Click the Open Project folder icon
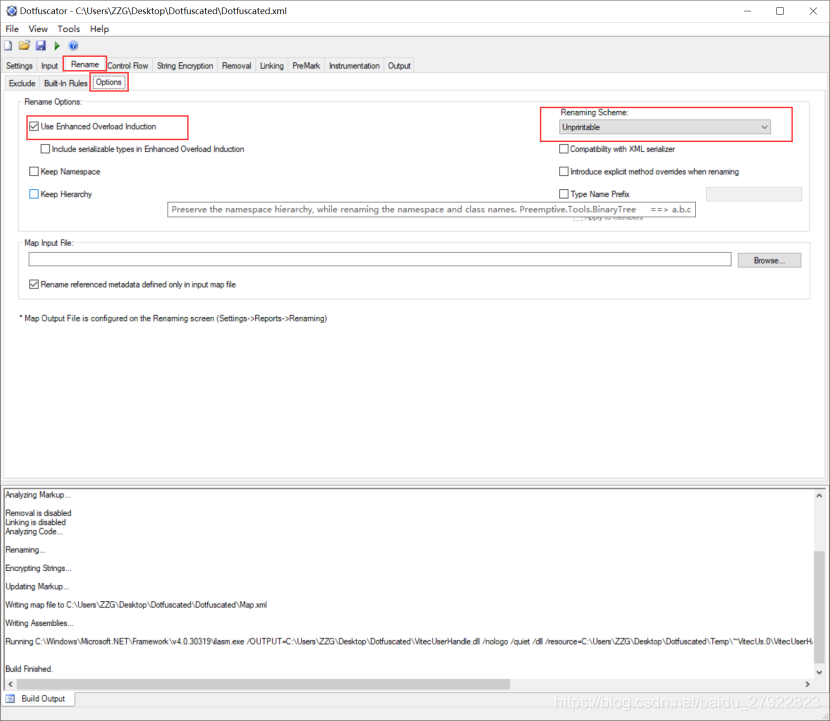 pos(24,46)
